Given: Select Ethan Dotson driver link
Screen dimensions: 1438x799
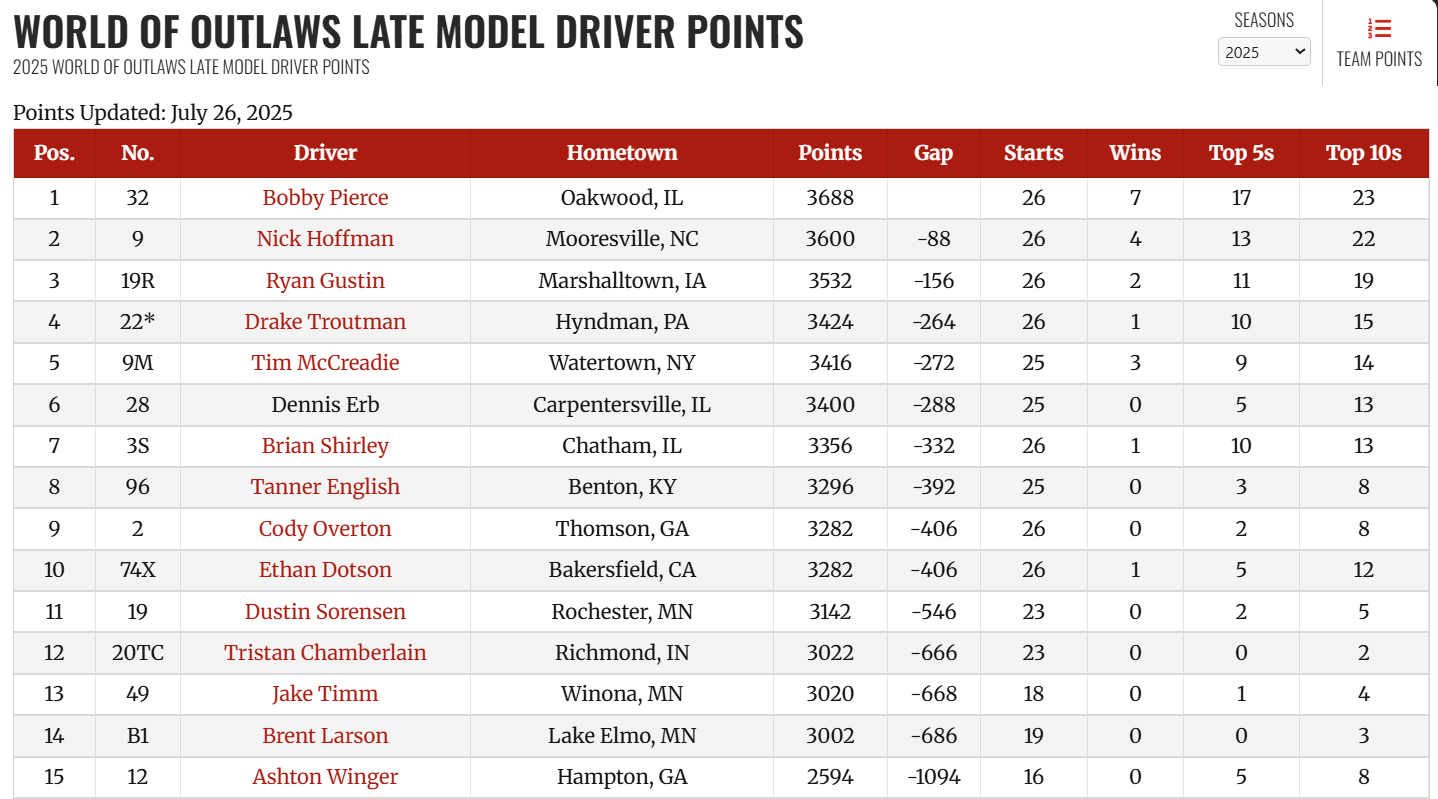Looking at the screenshot, I should [325, 570].
